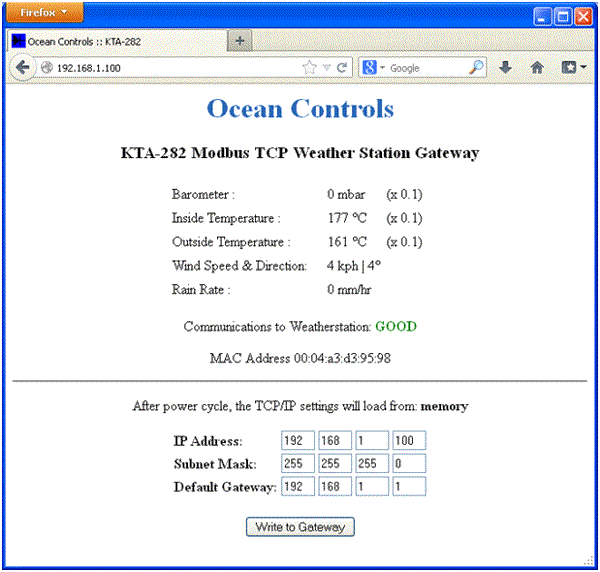Click the KTA-282 Modbus TCP Weather Station Gateway title
Screen dimensions: 600x572
[300, 153]
